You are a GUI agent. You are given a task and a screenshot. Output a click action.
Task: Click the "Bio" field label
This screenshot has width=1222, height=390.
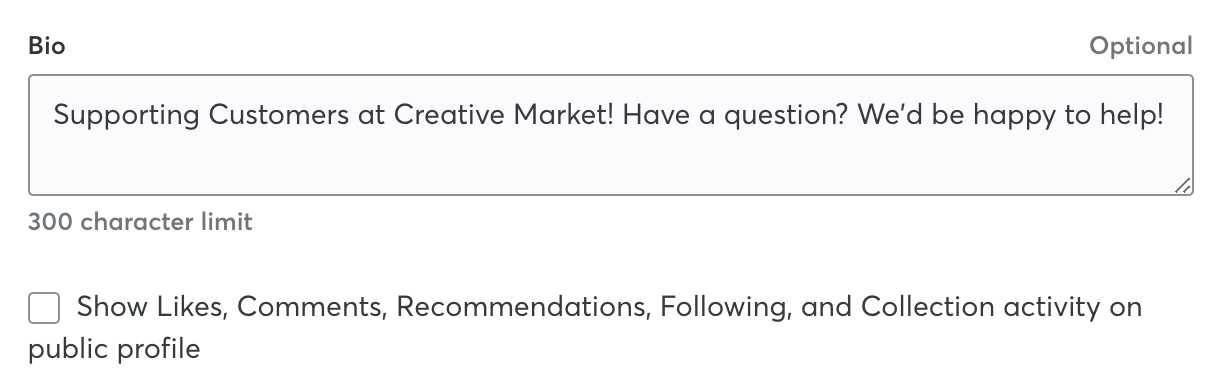coord(47,46)
